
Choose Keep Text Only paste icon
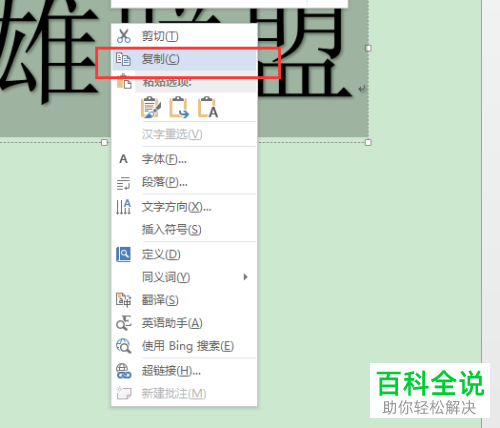[x=208, y=107]
